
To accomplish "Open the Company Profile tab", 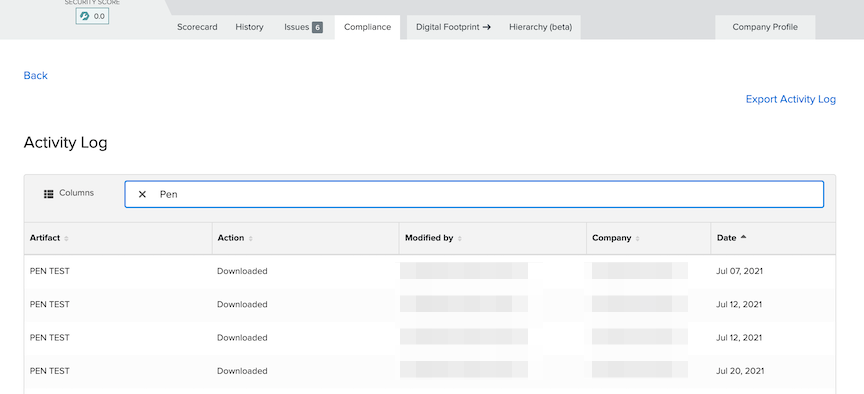I will tap(765, 27).
